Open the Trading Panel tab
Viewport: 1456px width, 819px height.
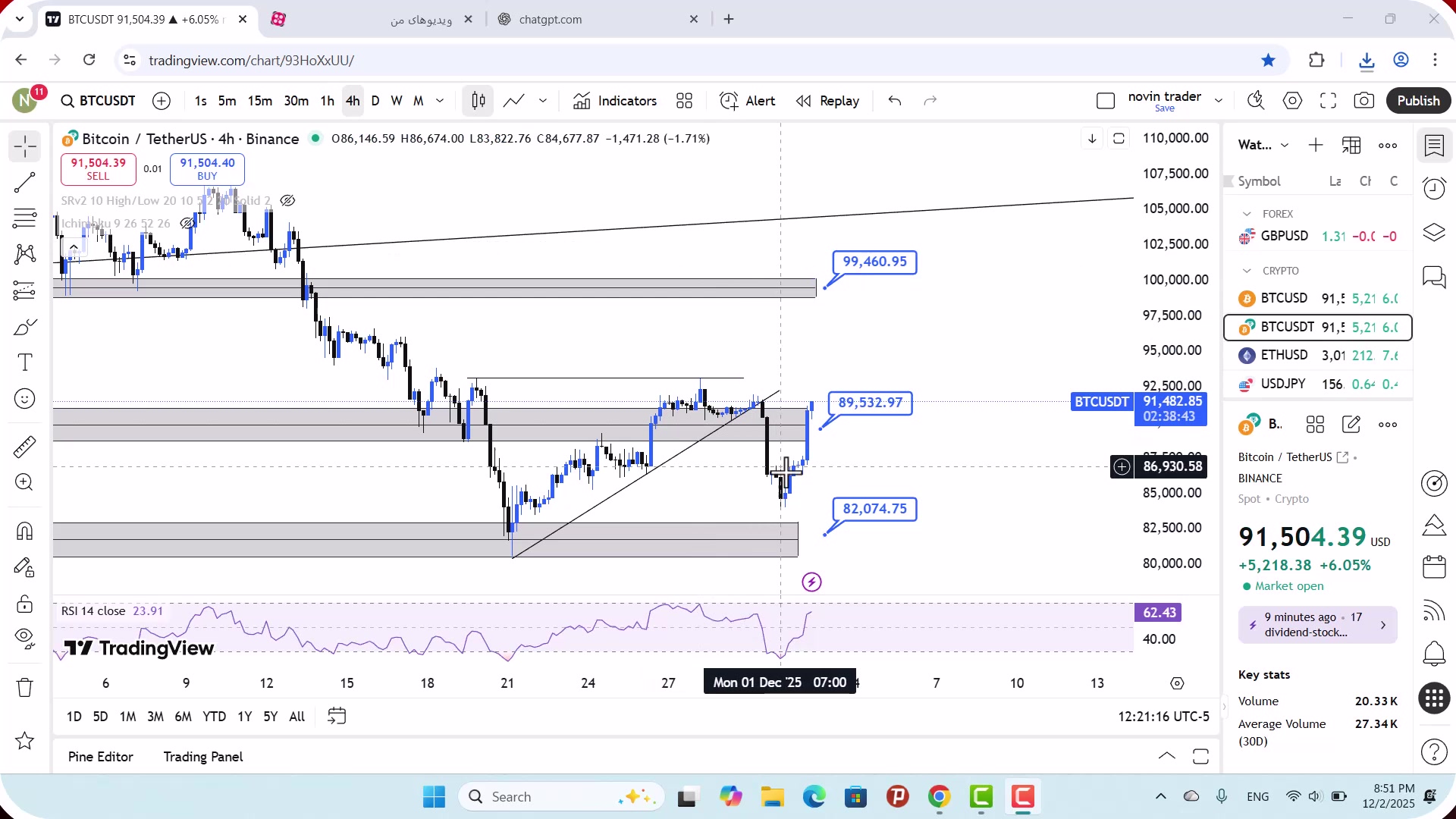(203, 757)
